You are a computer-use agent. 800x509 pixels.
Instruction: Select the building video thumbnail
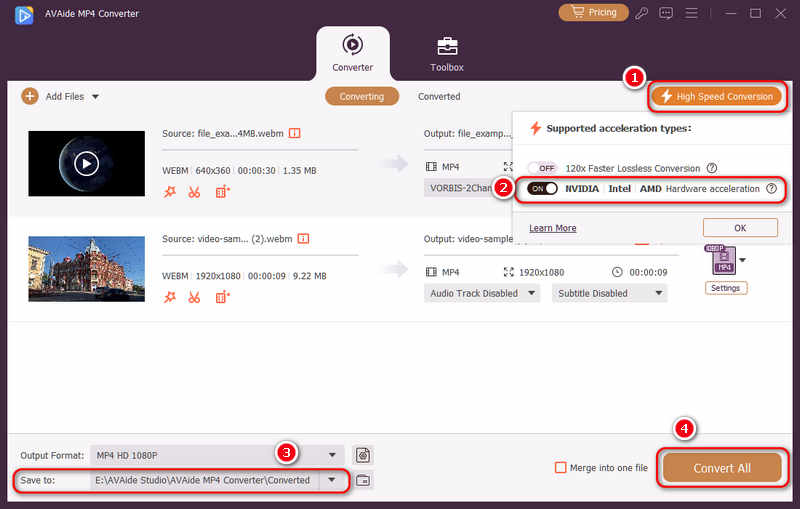pos(86,269)
